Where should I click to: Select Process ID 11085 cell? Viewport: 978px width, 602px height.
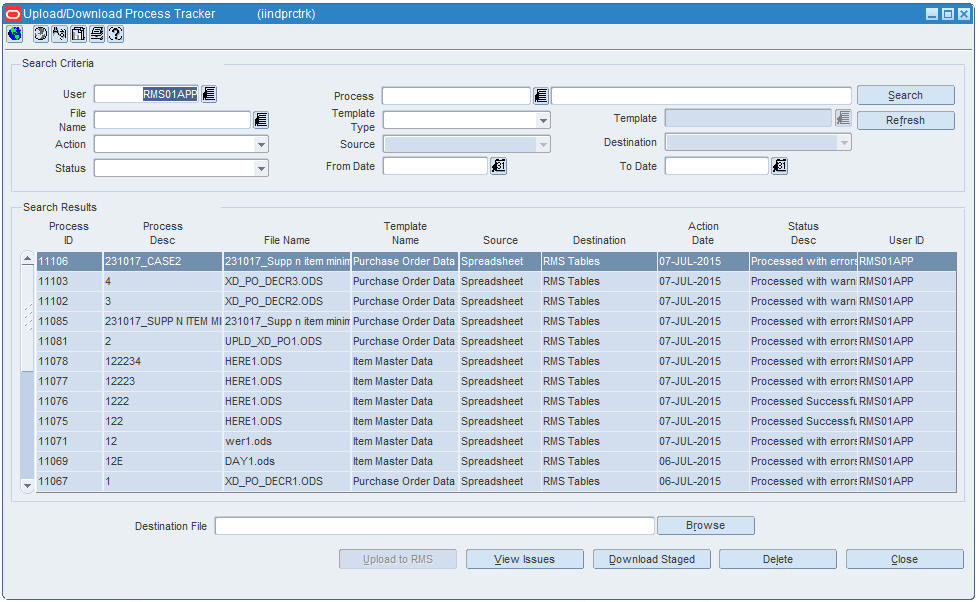69,321
